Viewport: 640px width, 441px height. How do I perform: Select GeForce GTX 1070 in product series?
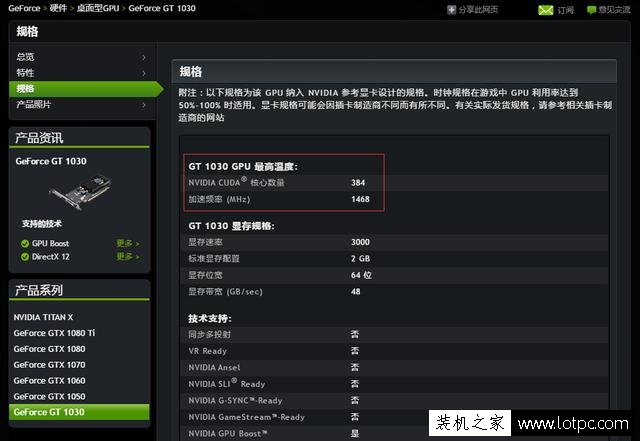pyautogui.click(x=49, y=365)
